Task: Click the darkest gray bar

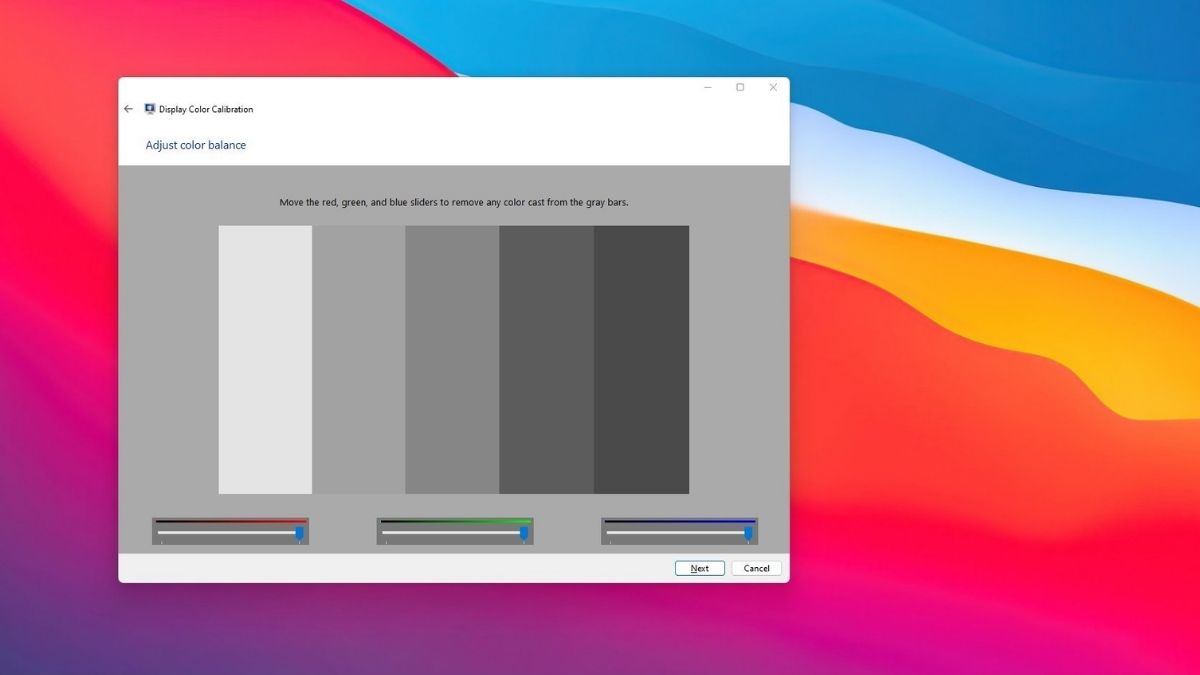Action: [x=641, y=360]
